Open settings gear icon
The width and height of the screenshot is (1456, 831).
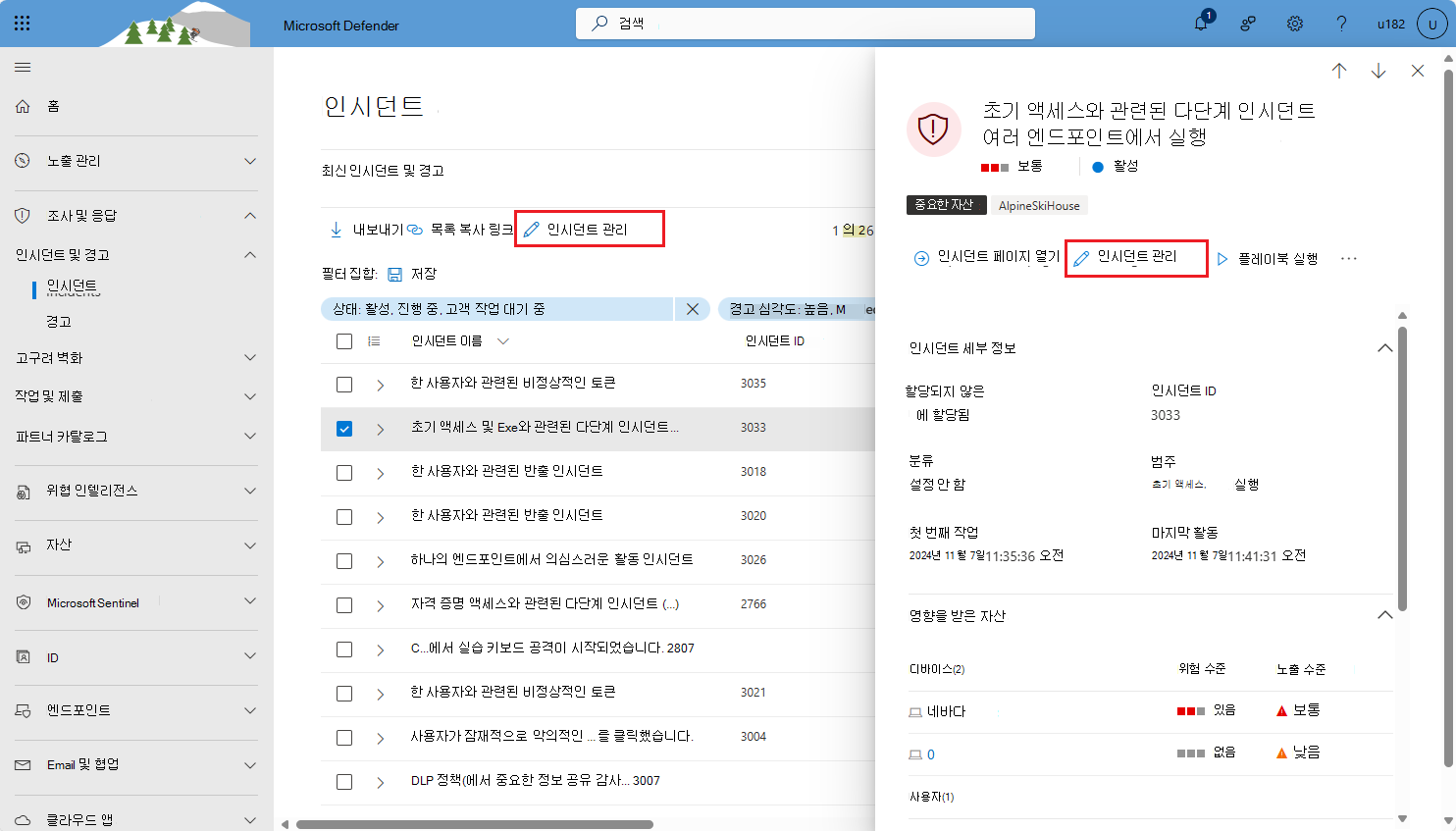(x=1295, y=24)
